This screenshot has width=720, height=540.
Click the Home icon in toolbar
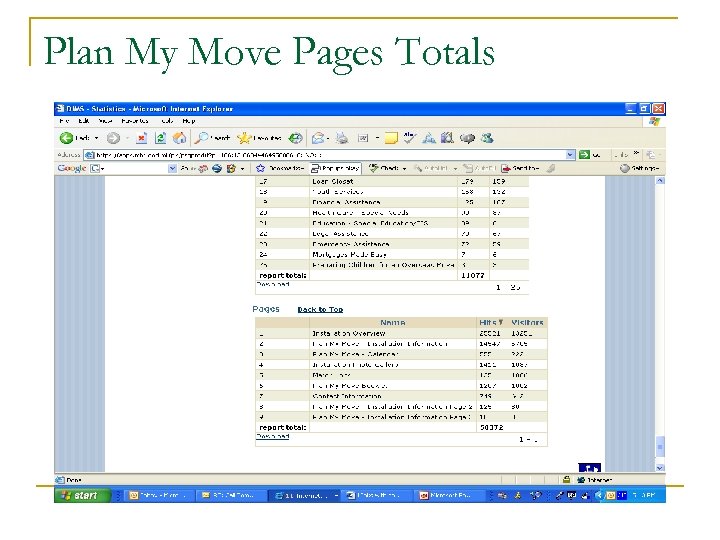click(x=180, y=138)
